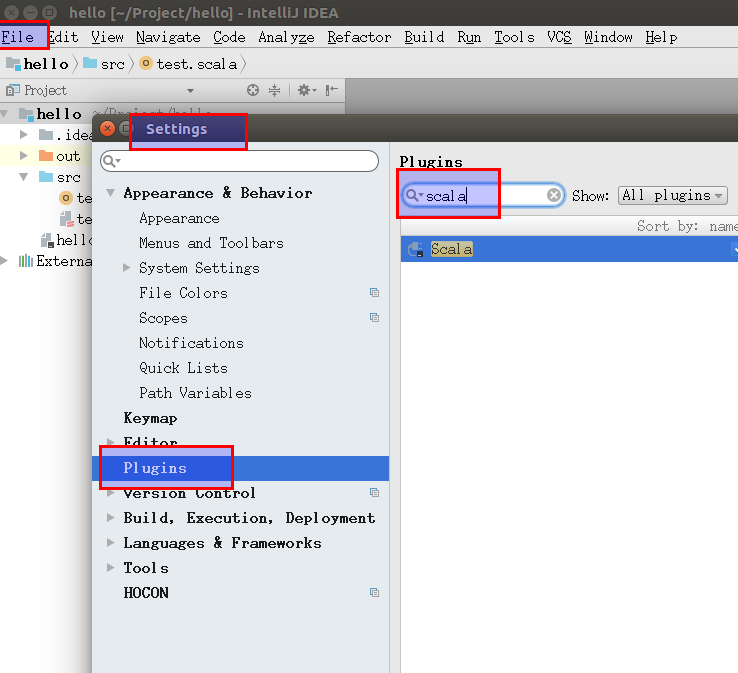Image resolution: width=738 pixels, height=673 pixels.
Task: Click the magnifier icon in plugin search field
Action: [414, 195]
